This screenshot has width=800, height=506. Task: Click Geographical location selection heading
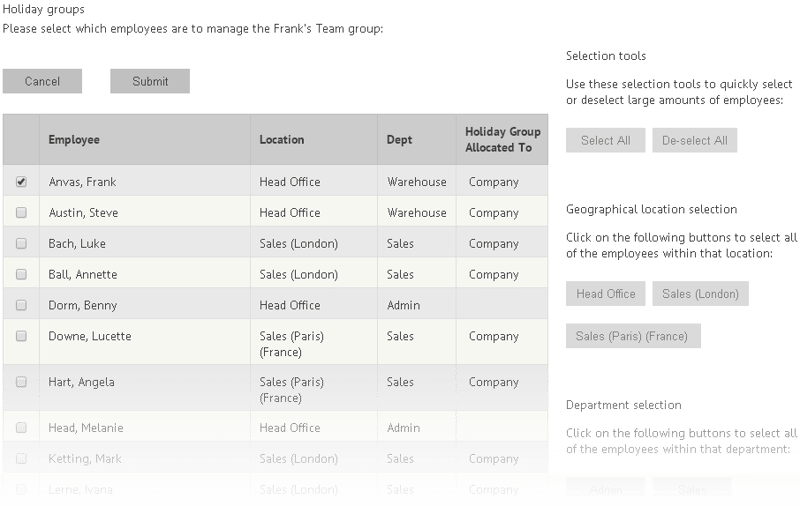click(651, 209)
